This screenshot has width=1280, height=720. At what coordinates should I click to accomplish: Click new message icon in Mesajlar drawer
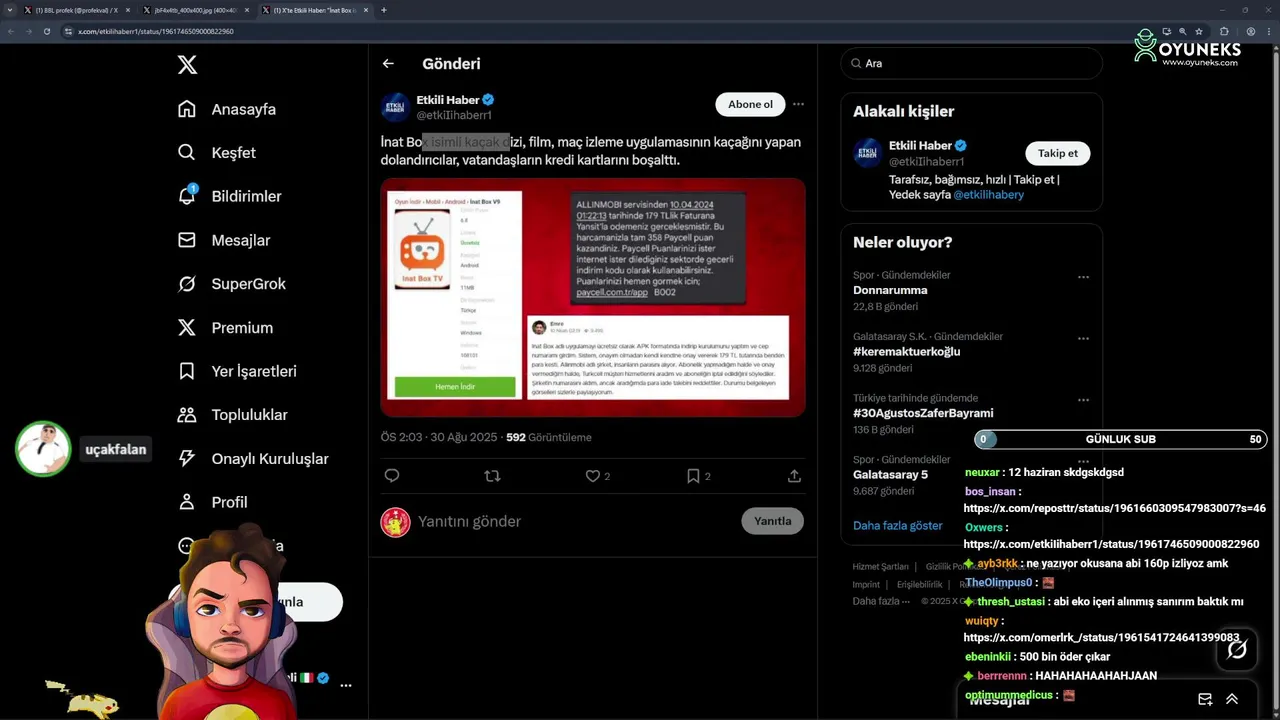(x=1205, y=699)
